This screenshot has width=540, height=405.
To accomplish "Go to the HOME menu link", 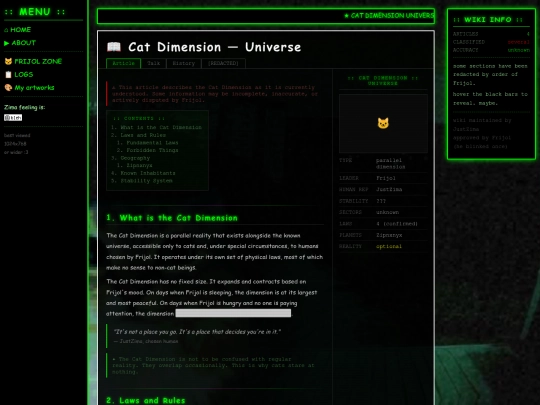I will click(x=17, y=30).
